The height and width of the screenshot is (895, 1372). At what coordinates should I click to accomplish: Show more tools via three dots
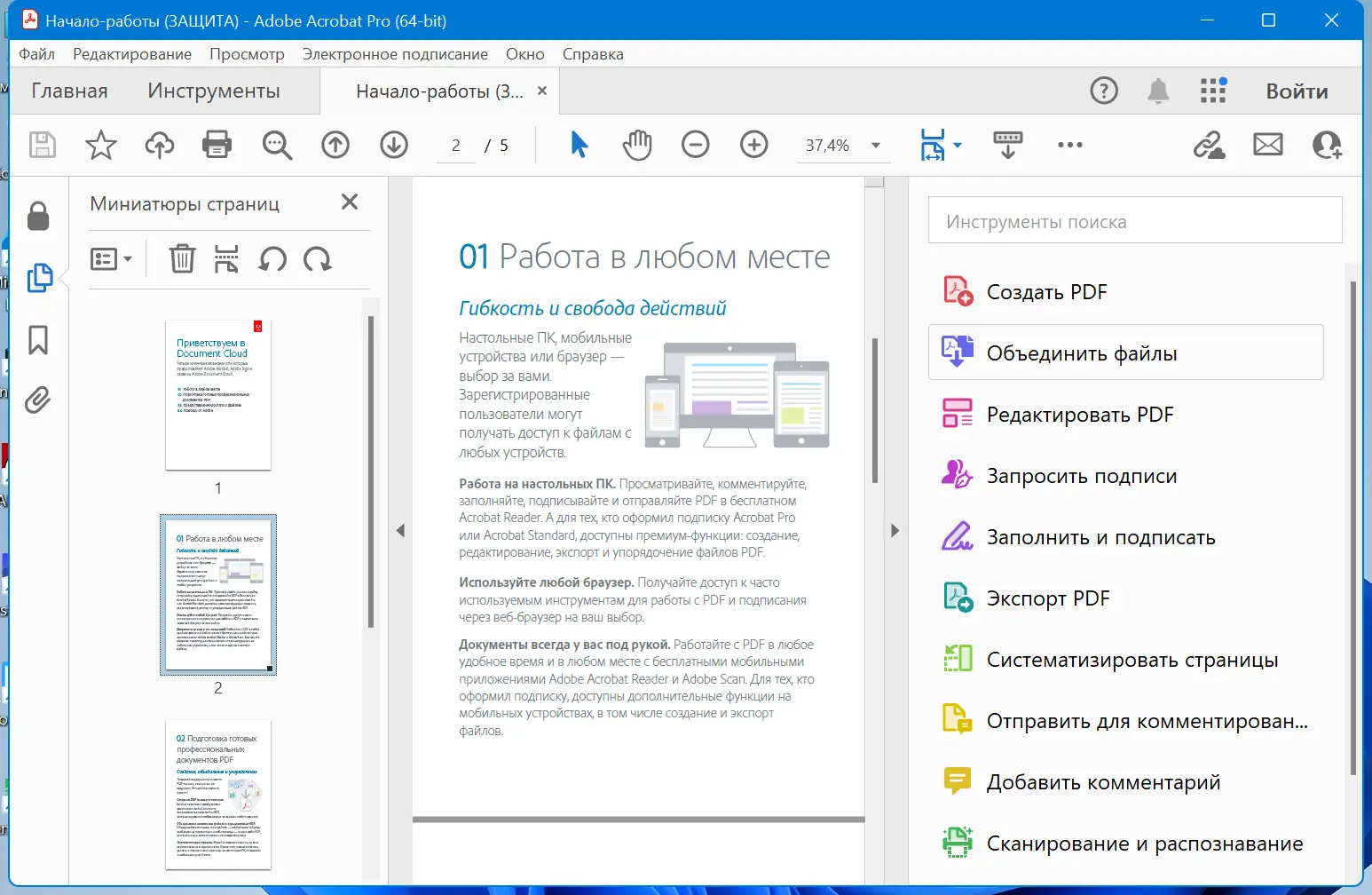1070,145
